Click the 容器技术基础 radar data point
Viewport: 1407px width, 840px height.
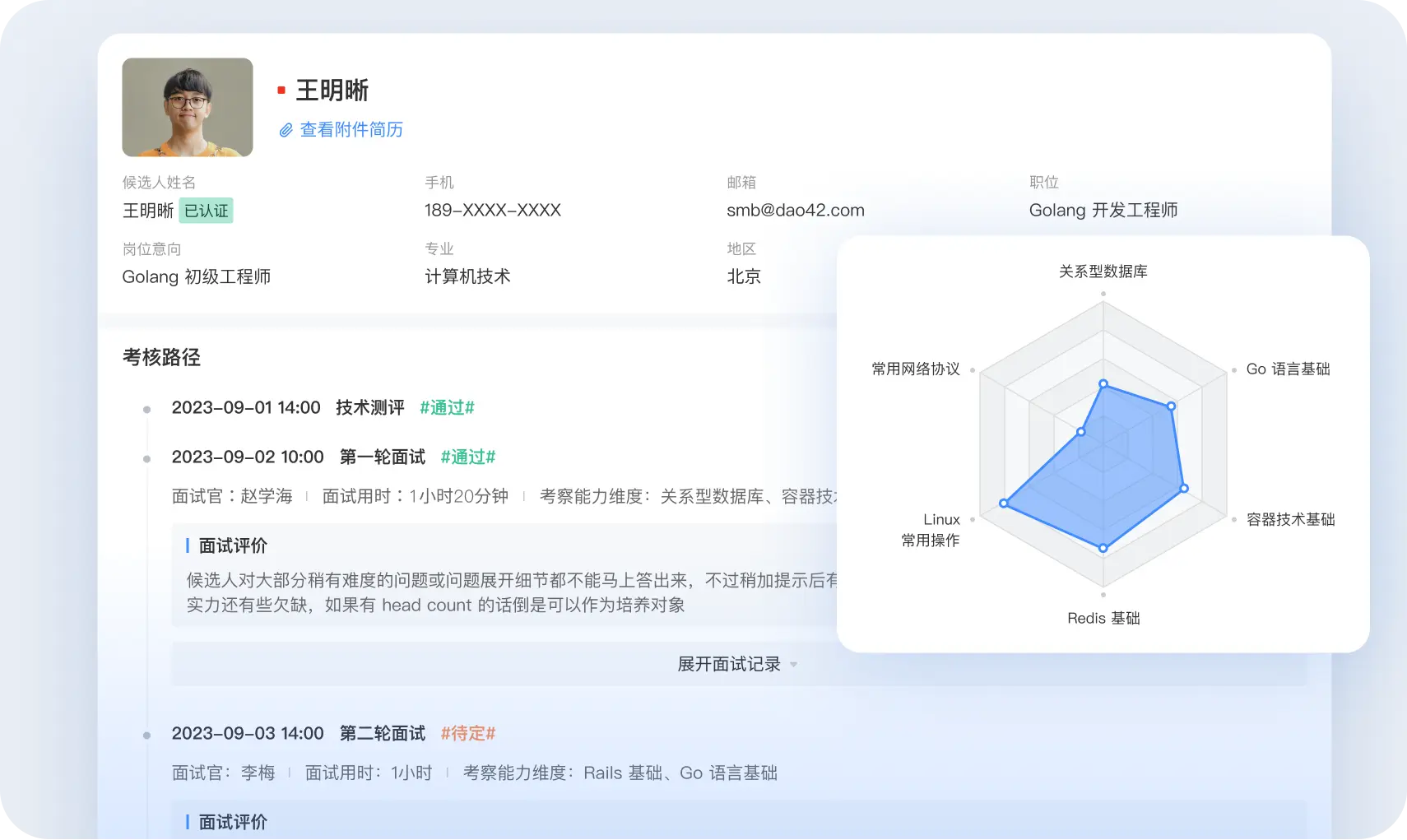pyautogui.click(x=1184, y=489)
